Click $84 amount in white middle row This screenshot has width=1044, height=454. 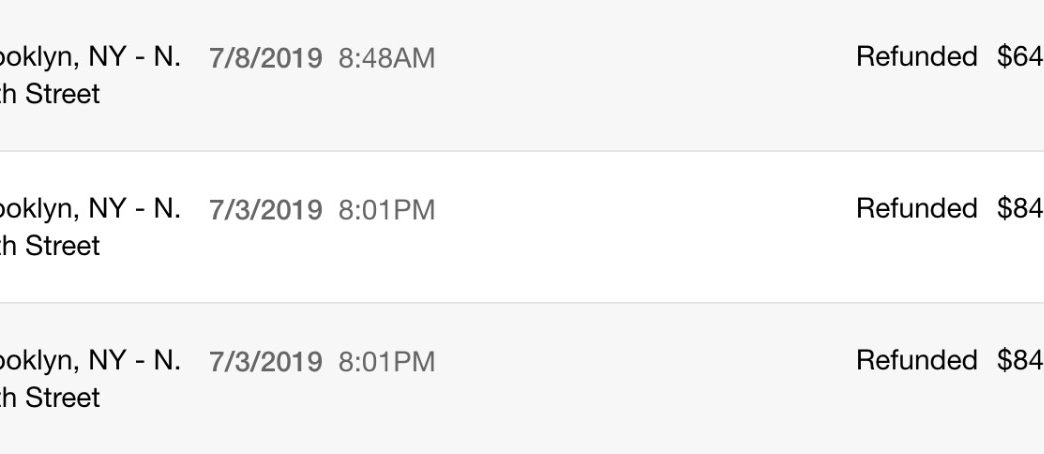(1020, 208)
